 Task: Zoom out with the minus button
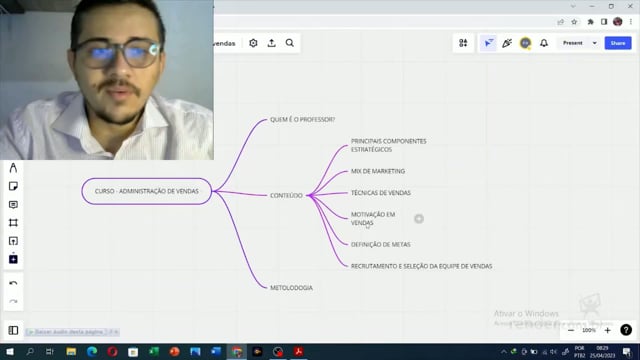[x=571, y=330]
